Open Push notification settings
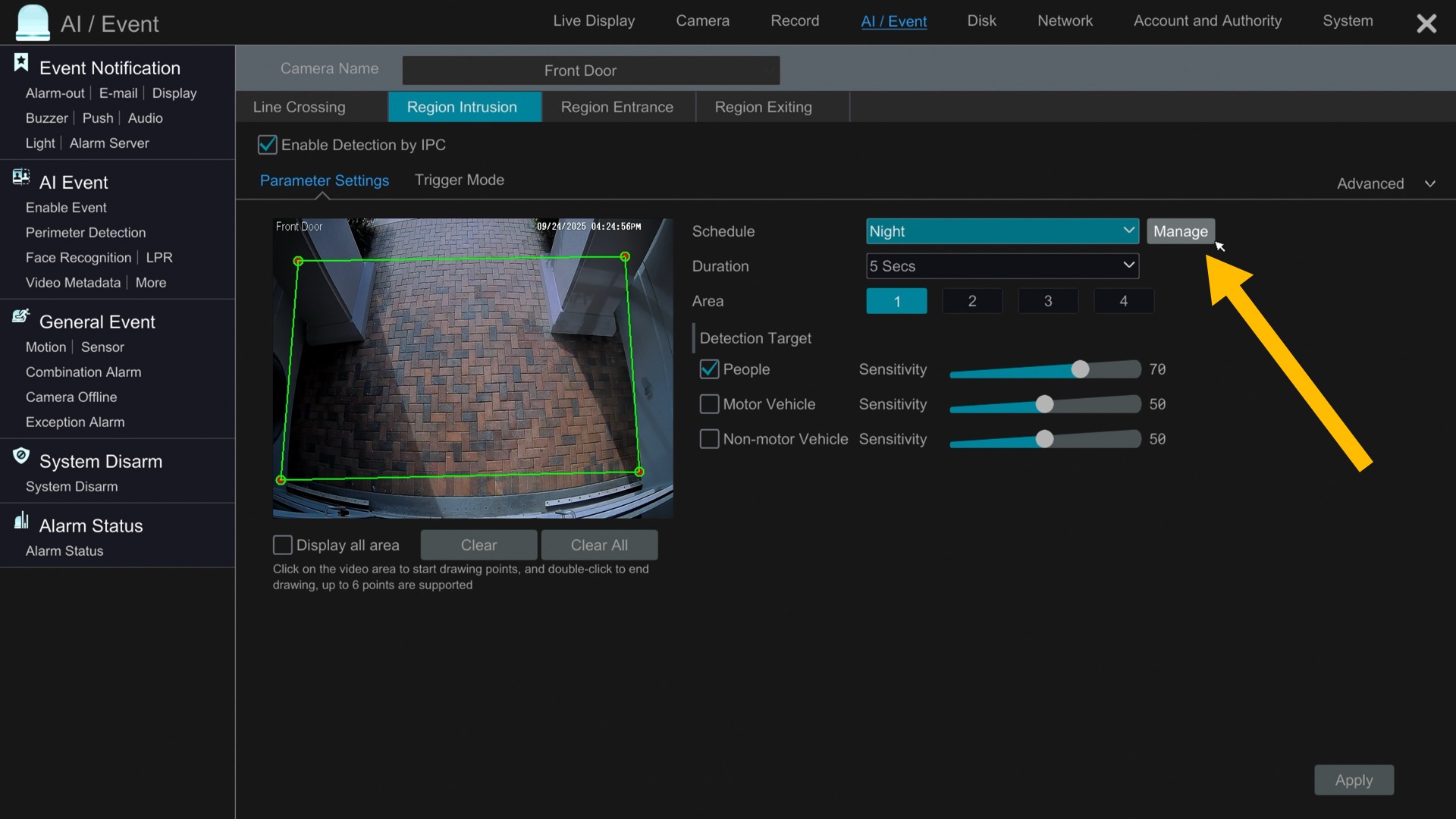Image resolution: width=1456 pixels, height=819 pixels. pos(98,118)
